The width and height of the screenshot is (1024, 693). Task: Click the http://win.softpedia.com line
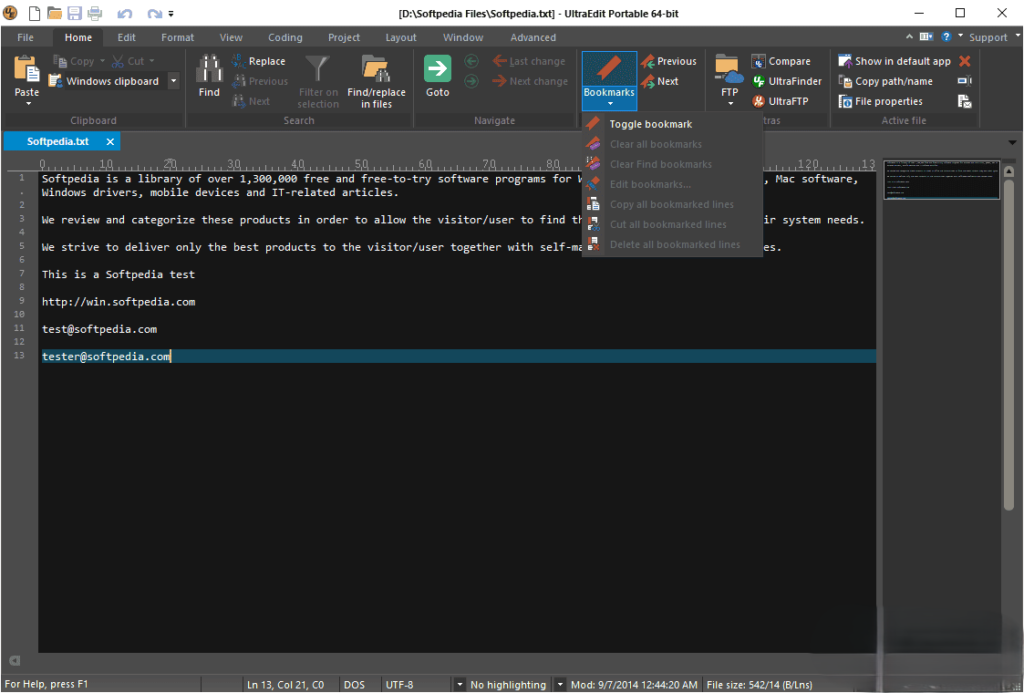pos(118,302)
